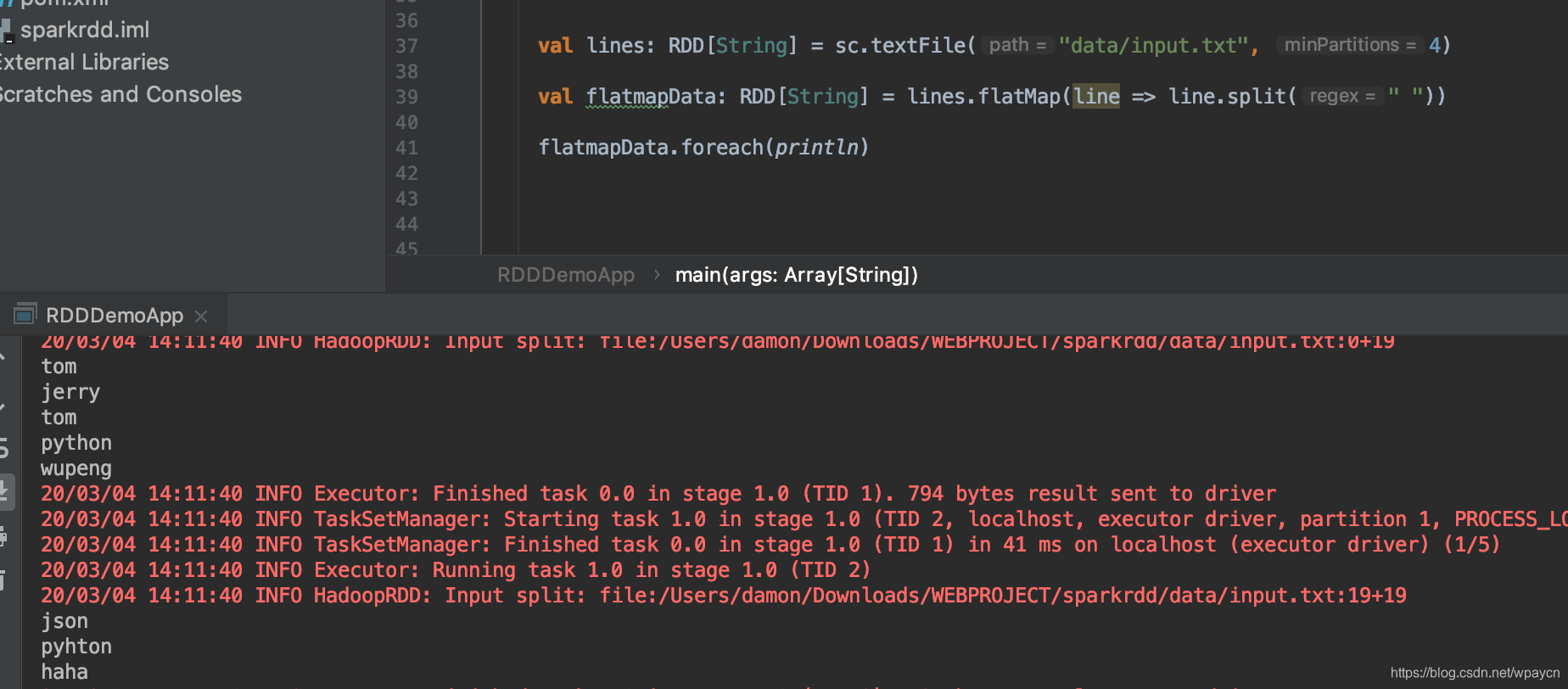The width and height of the screenshot is (1568, 689).
Task: Click the run-window icon on the RDDDemoApp tab
Action: tap(25, 315)
